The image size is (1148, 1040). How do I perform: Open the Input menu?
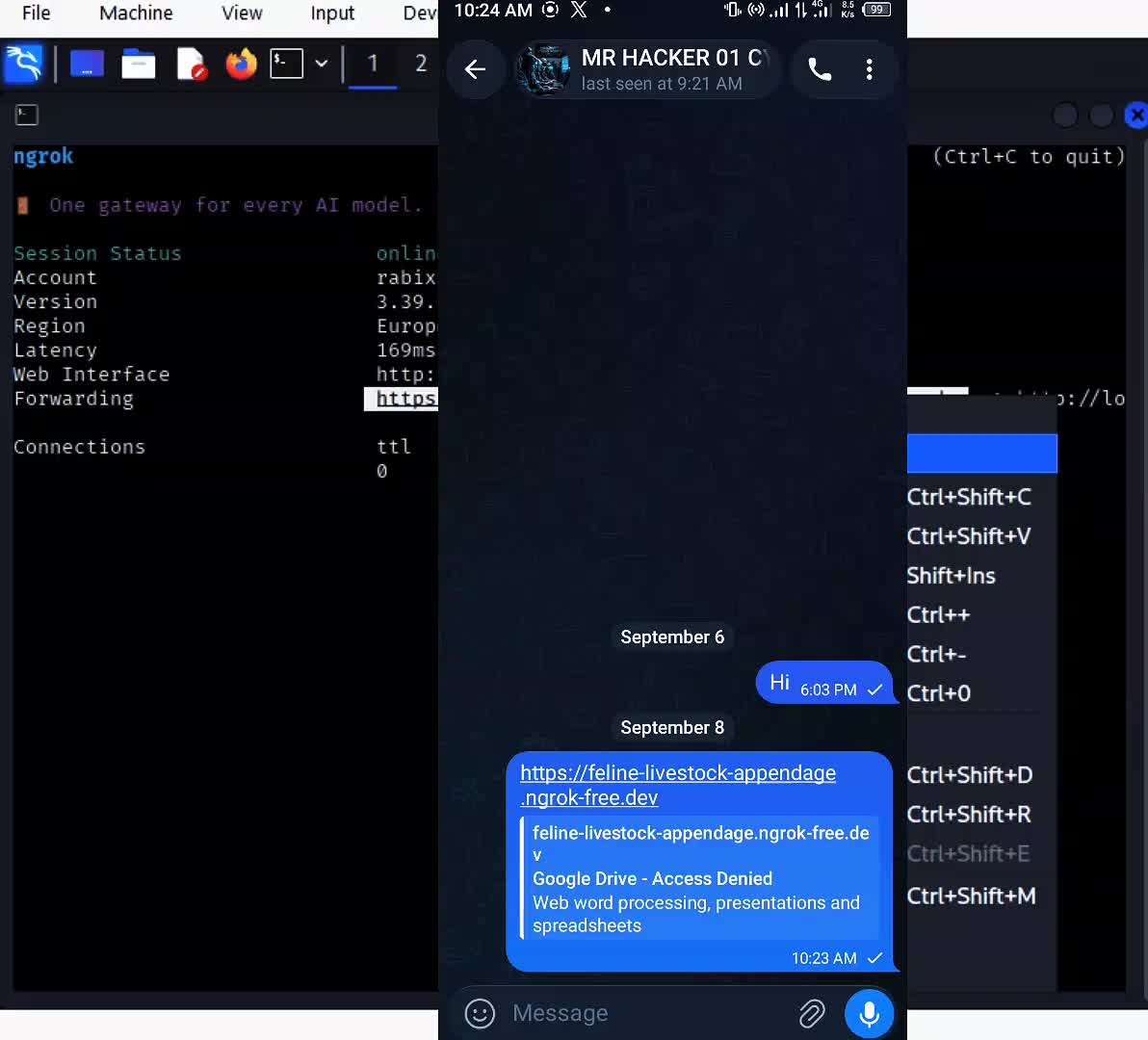[332, 13]
